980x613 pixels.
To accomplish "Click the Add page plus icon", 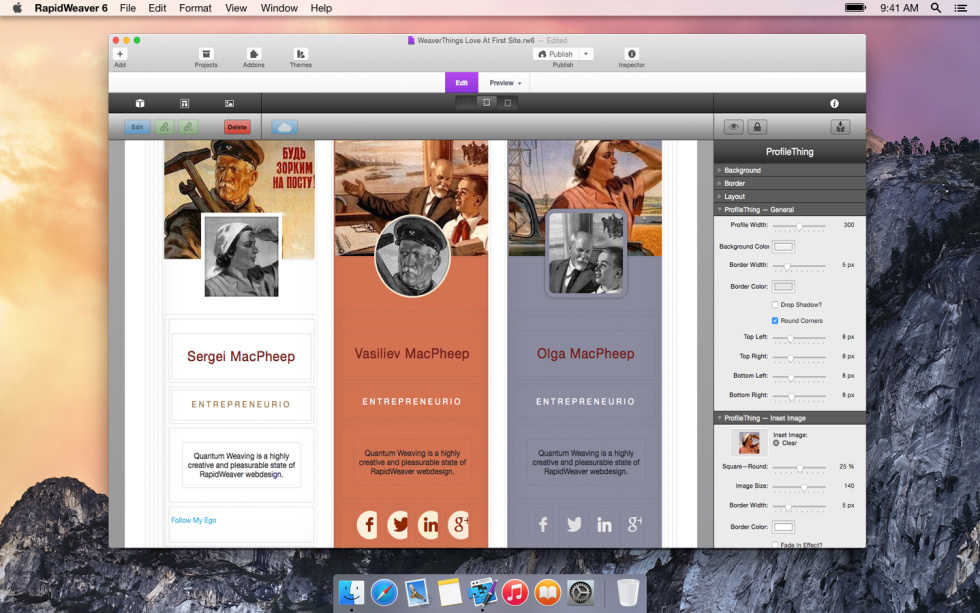I will coord(120,54).
